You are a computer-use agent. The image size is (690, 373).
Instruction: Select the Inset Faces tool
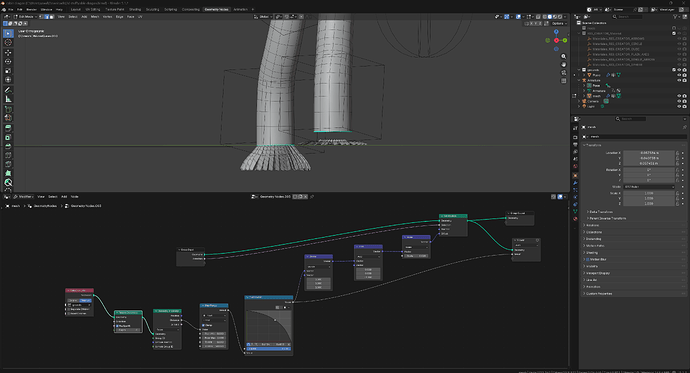click(8, 137)
